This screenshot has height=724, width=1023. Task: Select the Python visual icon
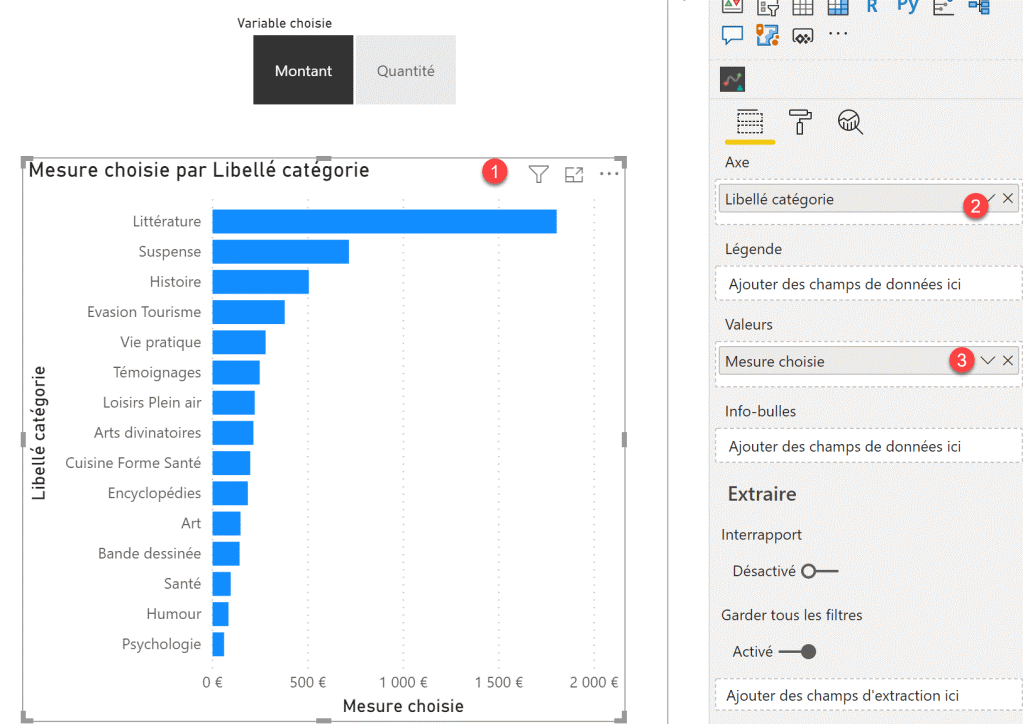[x=907, y=8]
